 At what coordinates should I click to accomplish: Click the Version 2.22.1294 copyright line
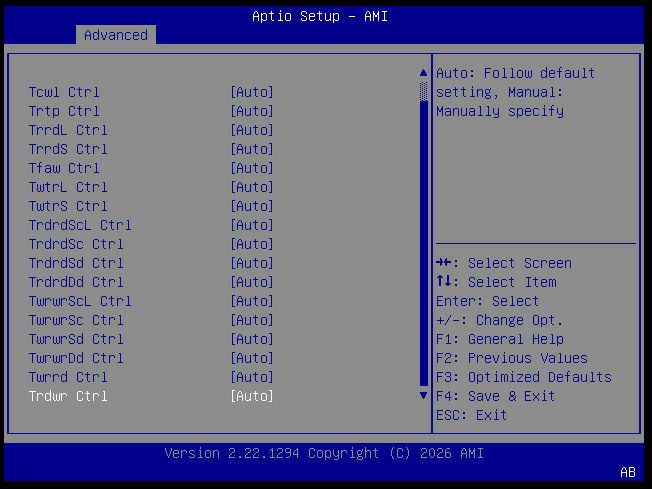[x=324, y=453]
